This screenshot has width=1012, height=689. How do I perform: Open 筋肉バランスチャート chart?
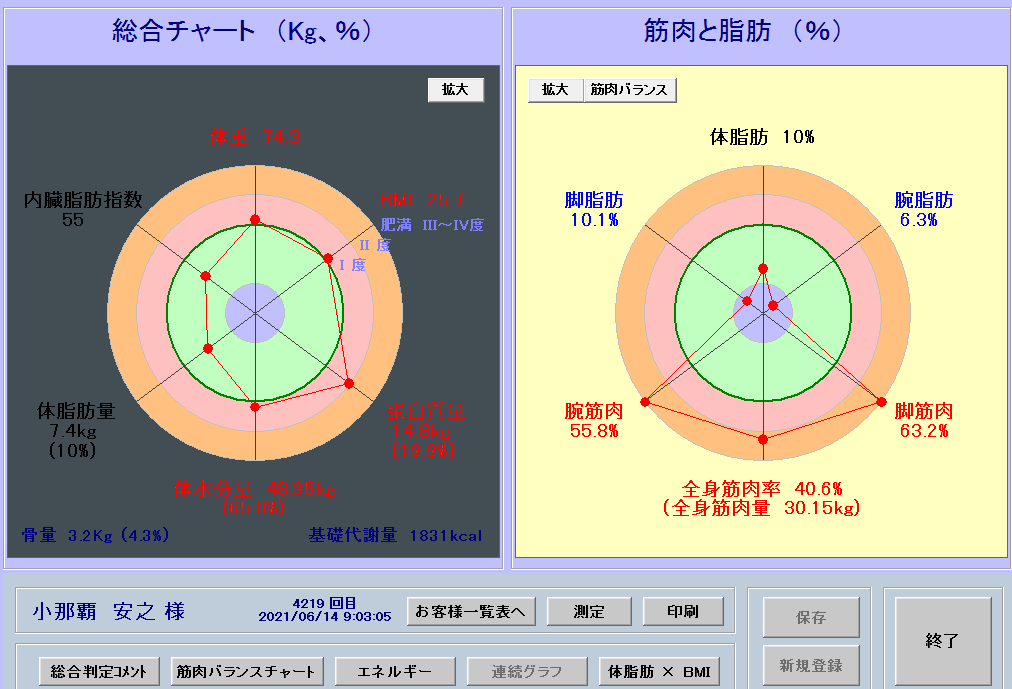[x=246, y=672]
